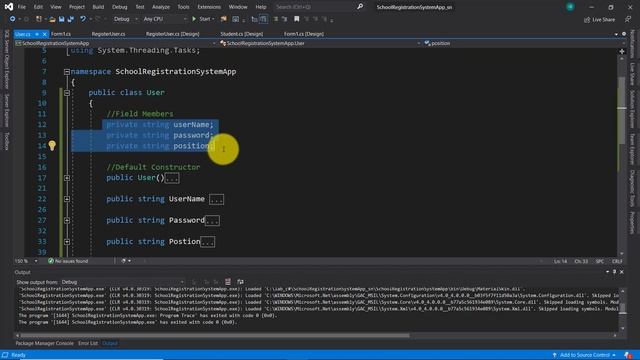Switch to the RegisterUser.cs tab
Screen dimensions: 640x360
click(x=108, y=34)
